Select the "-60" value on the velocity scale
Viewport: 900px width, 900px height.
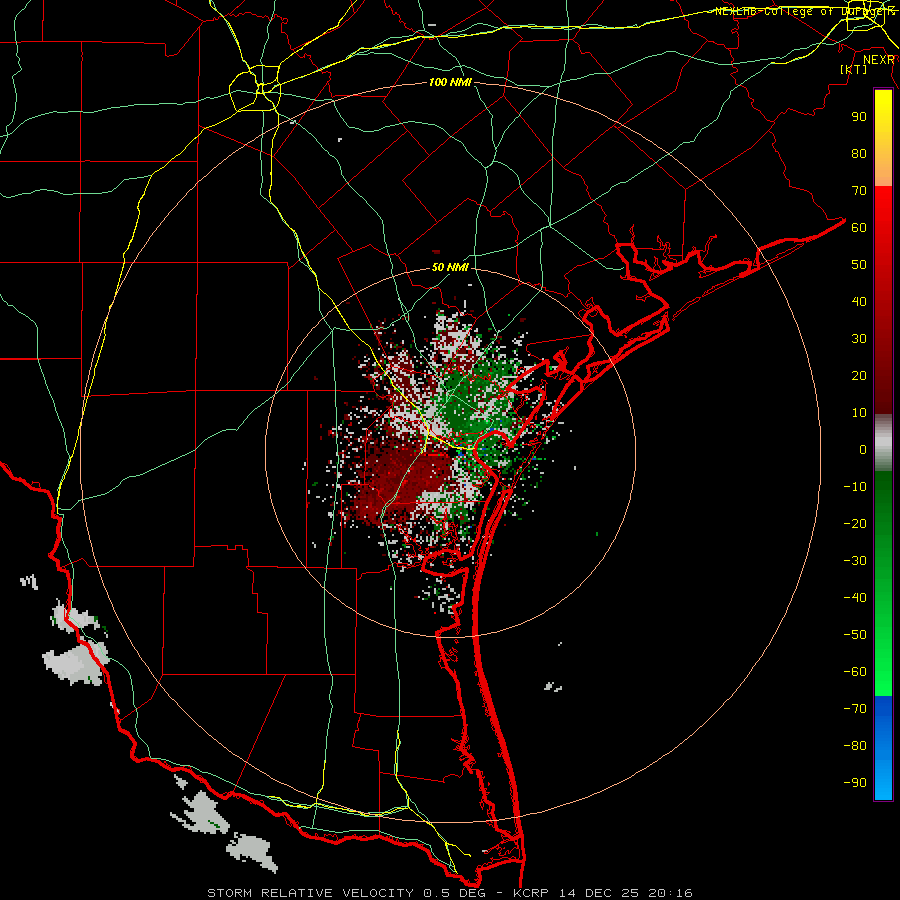click(x=855, y=672)
